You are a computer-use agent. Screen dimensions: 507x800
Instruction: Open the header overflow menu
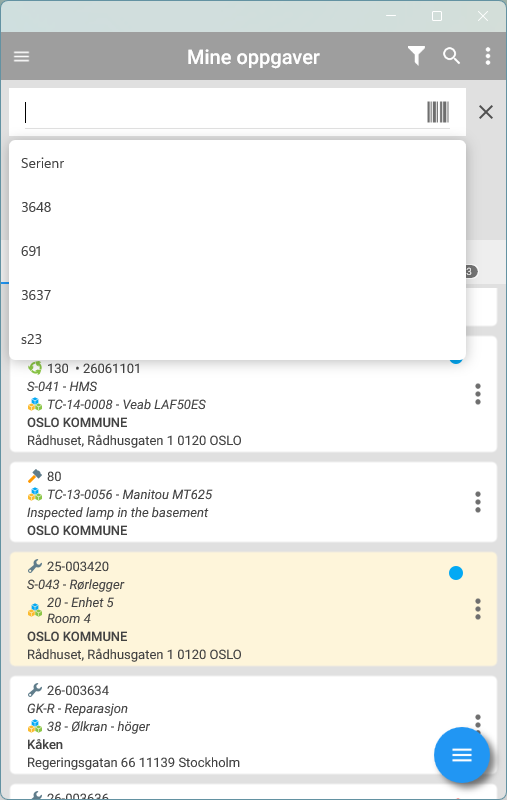coord(488,56)
